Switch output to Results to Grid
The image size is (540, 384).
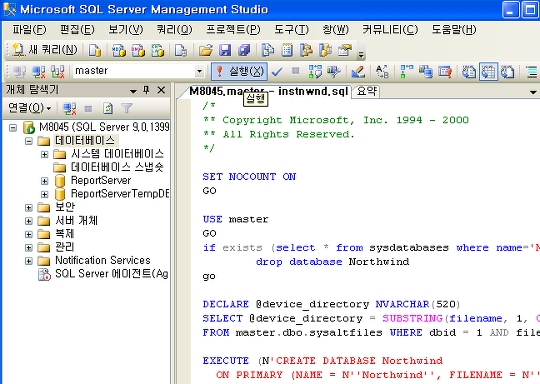pos(488,72)
